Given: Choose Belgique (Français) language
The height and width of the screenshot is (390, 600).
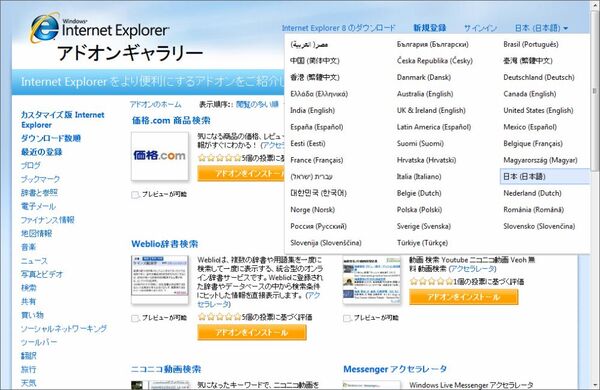Looking at the screenshot, I should click(x=533, y=144).
